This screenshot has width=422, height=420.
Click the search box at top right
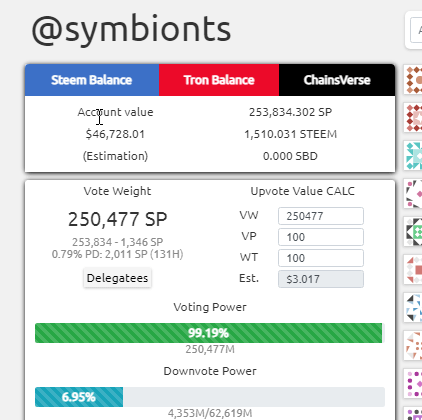click(416, 30)
